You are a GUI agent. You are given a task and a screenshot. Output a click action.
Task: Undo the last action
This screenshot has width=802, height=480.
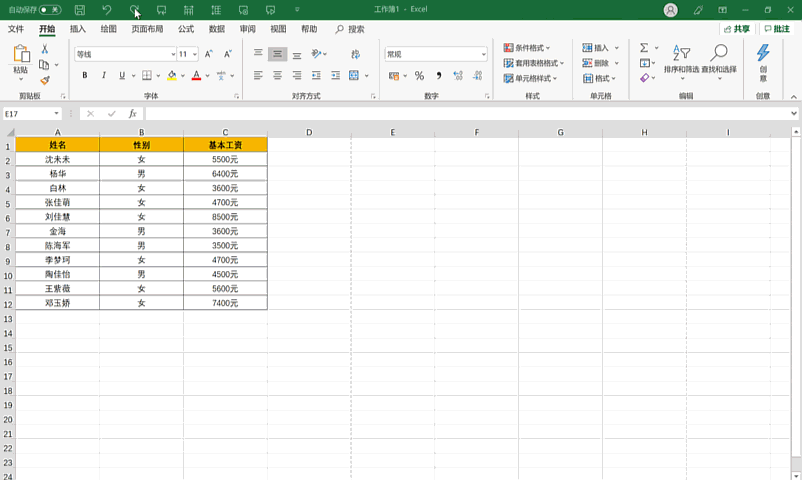tap(106, 10)
